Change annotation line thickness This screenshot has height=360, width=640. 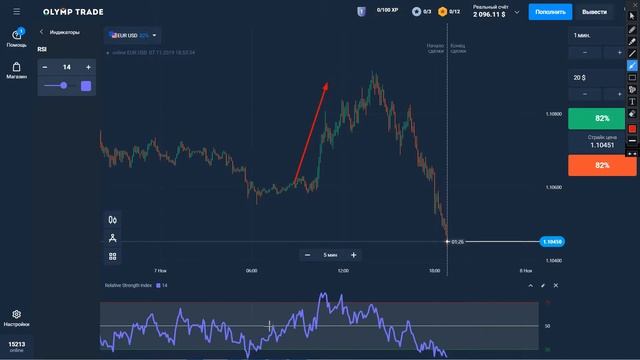632,141
